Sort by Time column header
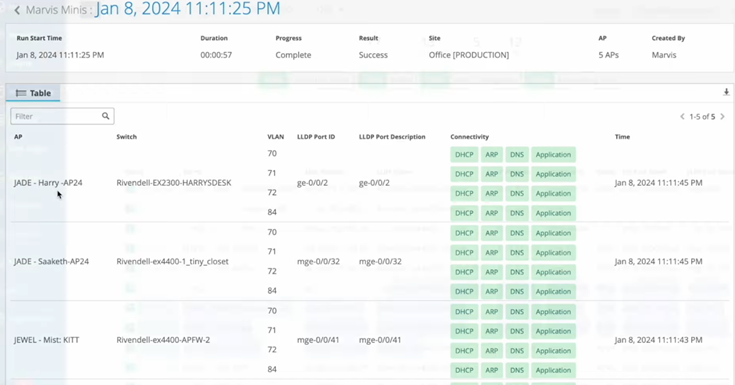 (x=622, y=137)
